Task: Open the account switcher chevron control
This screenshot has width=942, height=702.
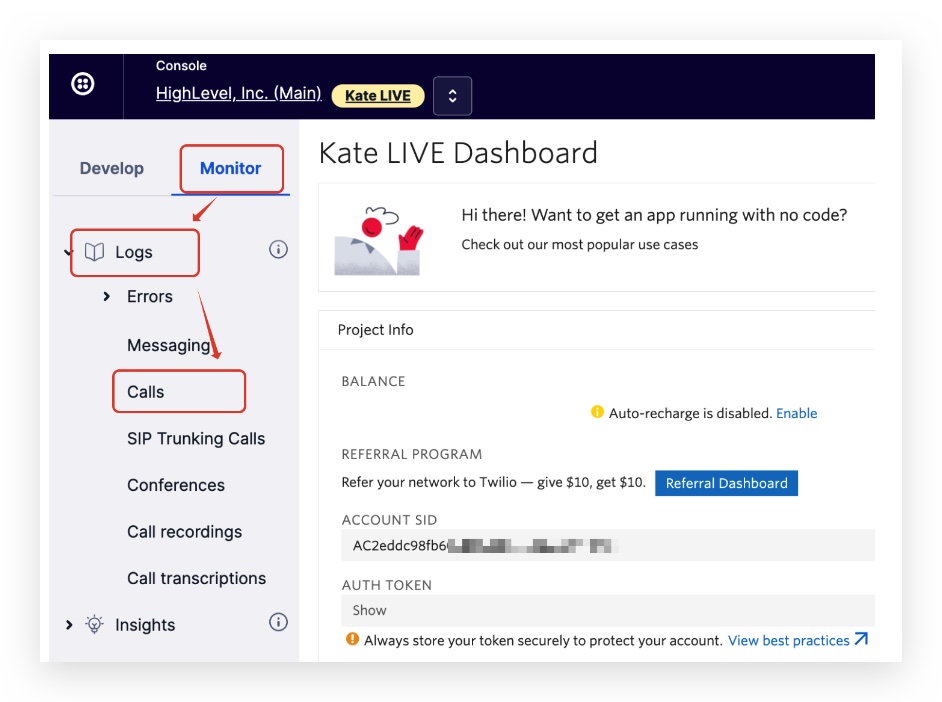Action: [x=452, y=96]
